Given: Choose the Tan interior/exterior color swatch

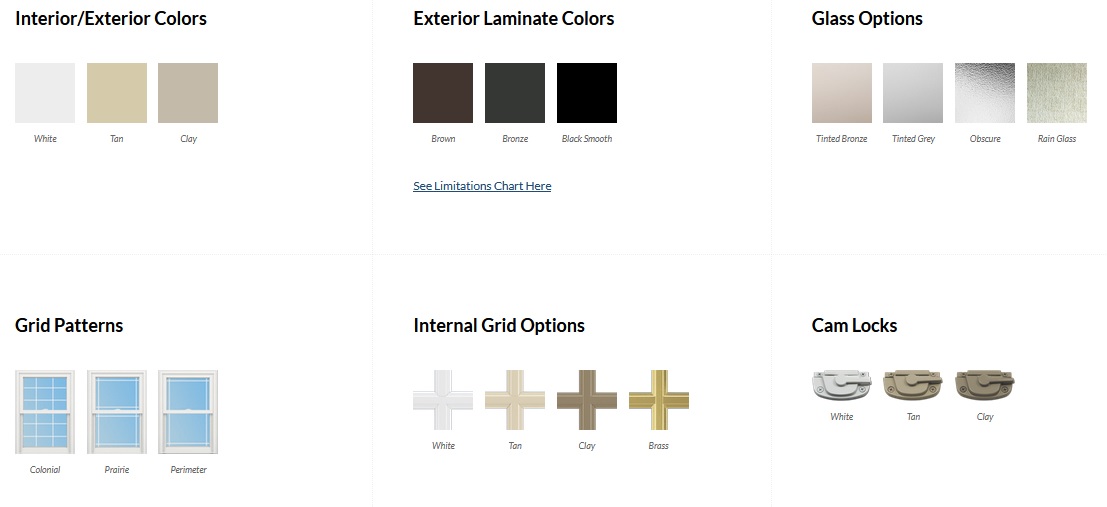Looking at the screenshot, I should 117,93.
